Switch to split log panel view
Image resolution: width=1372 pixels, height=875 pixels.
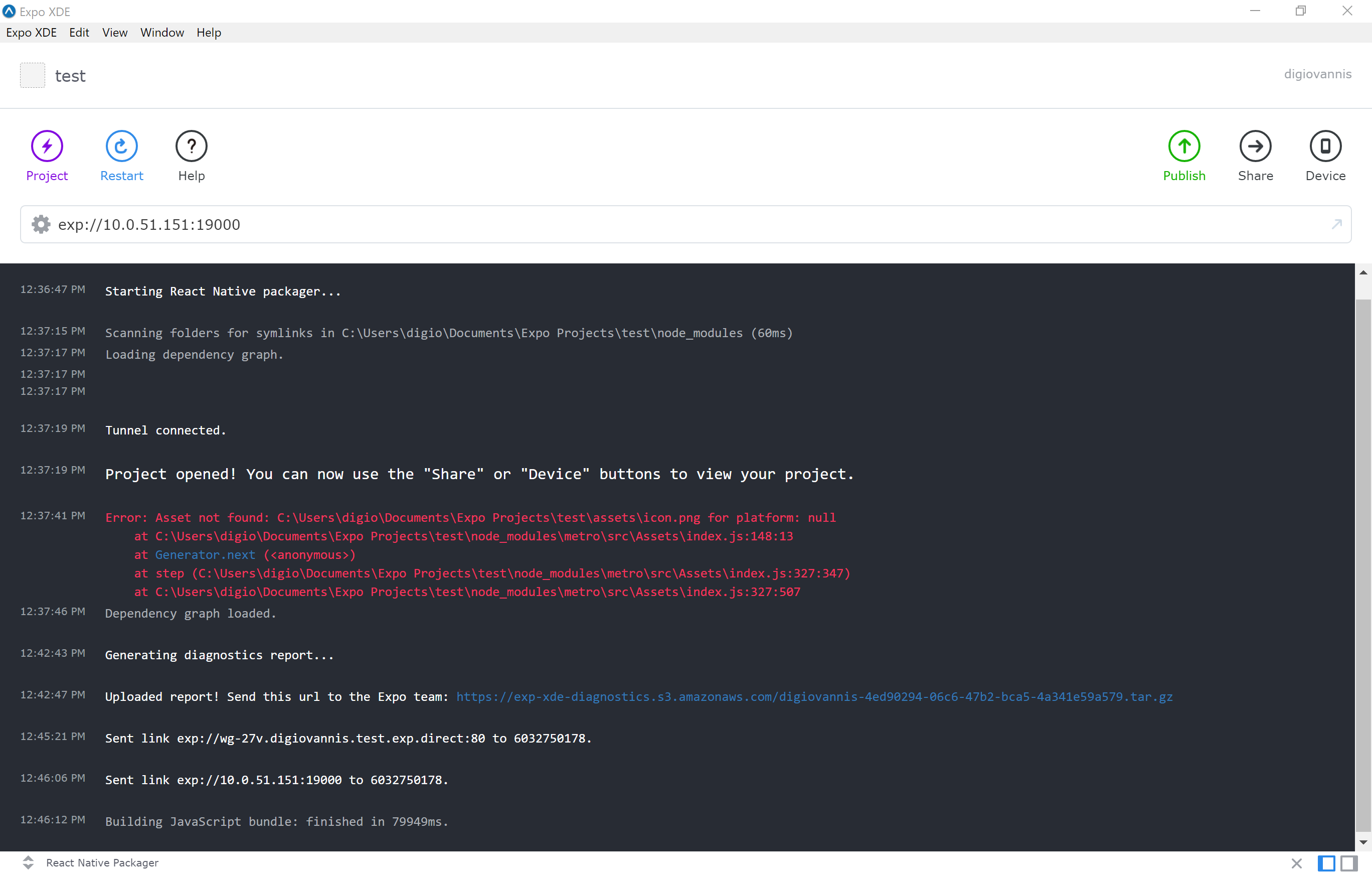[1348, 863]
